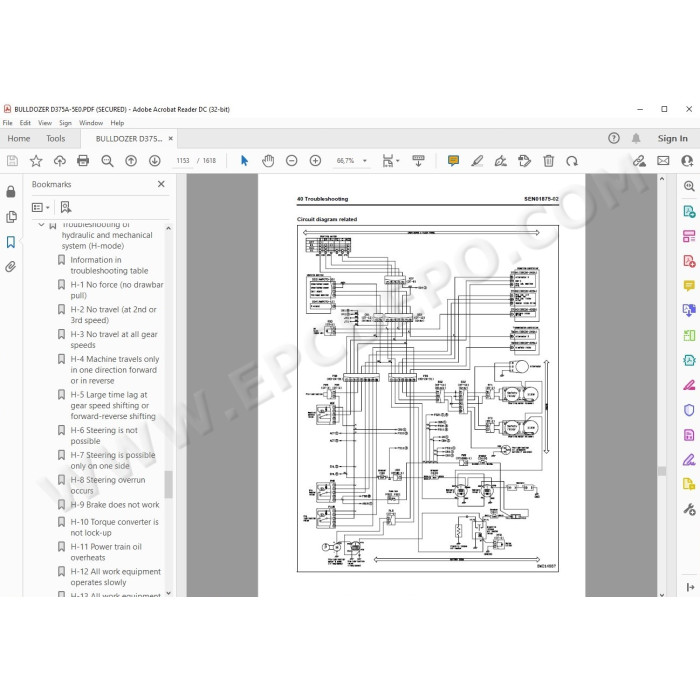Screen dimensions: 700x700
Task: Open the Sign menu
Action: coord(65,123)
